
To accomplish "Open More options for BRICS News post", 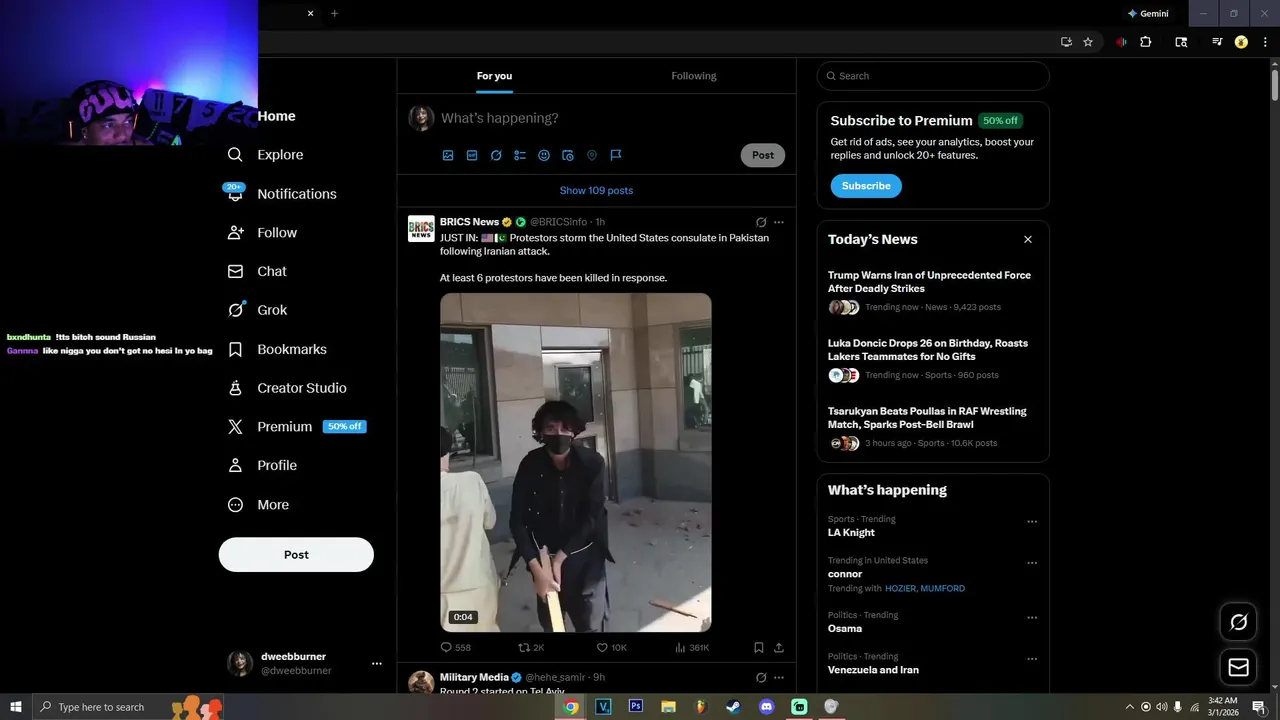I will coord(779,222).
